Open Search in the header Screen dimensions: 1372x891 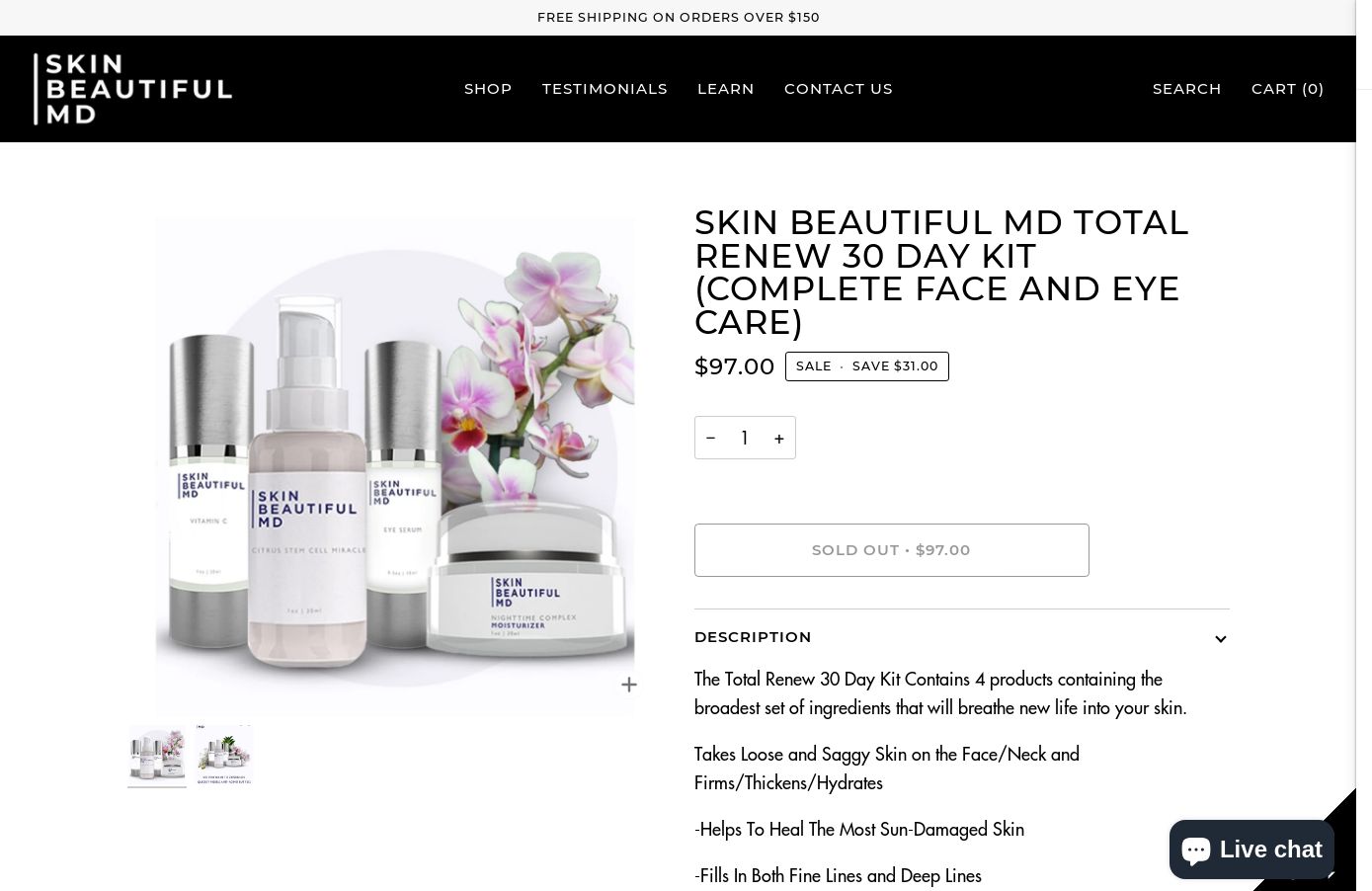(1186, 89)
